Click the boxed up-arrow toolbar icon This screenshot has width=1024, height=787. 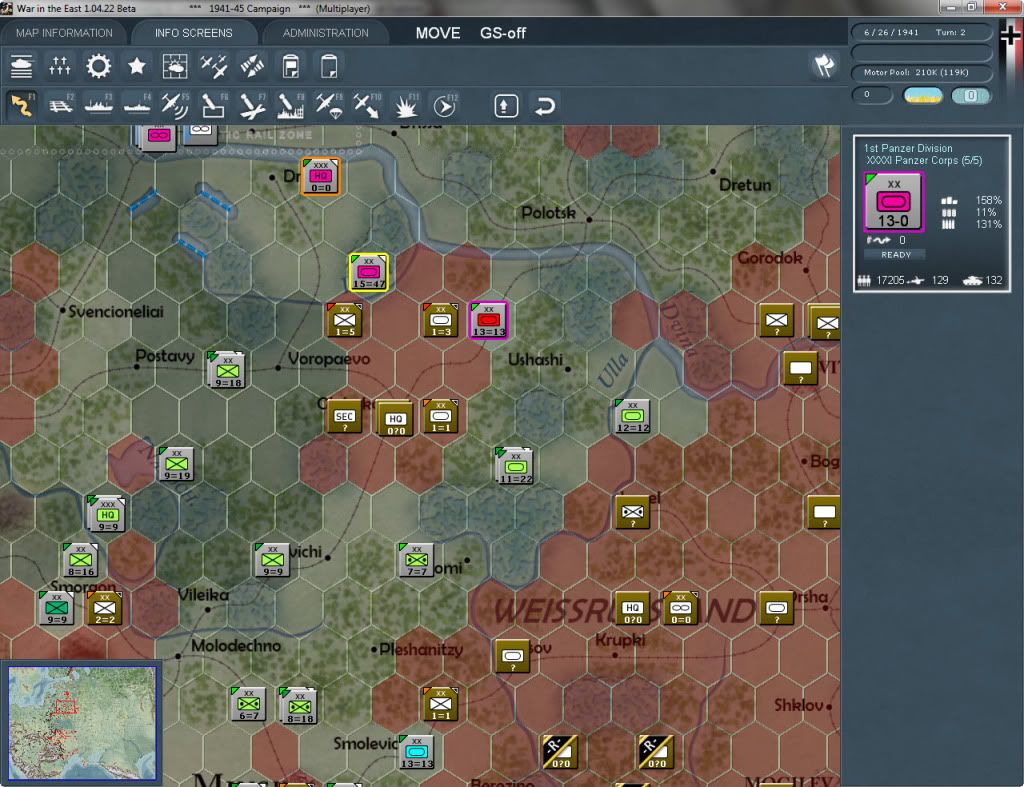click(x=506, y=106)
